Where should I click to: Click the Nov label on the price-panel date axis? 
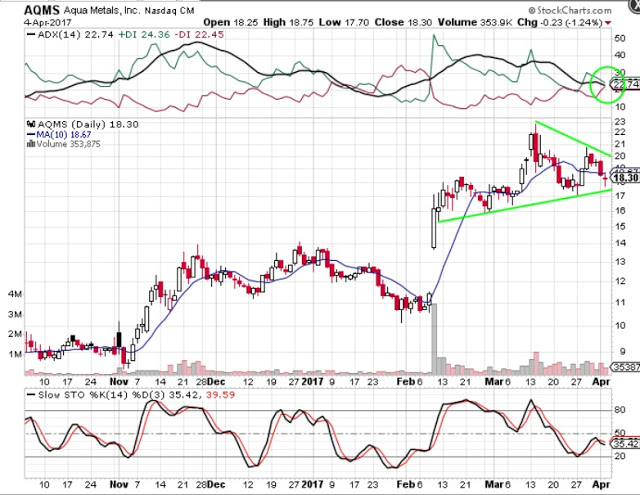[119, 382]
